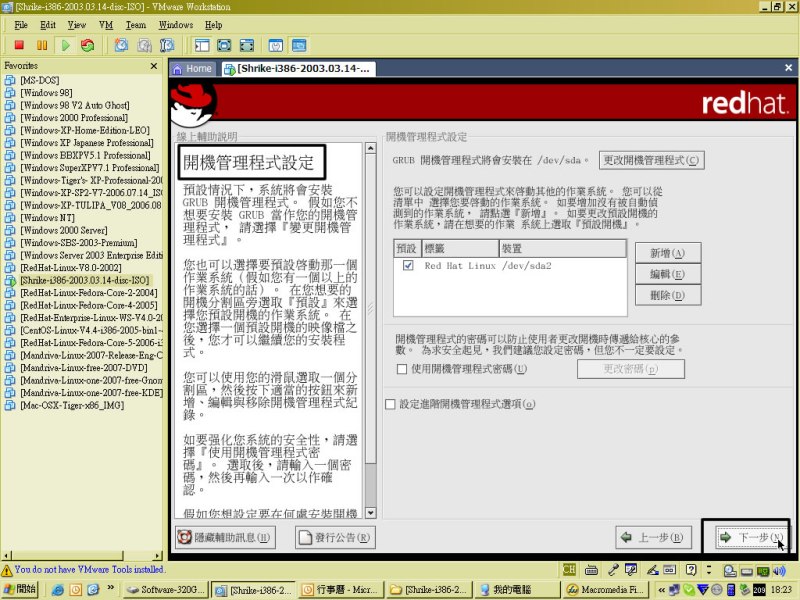Open the VM menu
Viewport: 800px width, 600px height.
point(104,24)
